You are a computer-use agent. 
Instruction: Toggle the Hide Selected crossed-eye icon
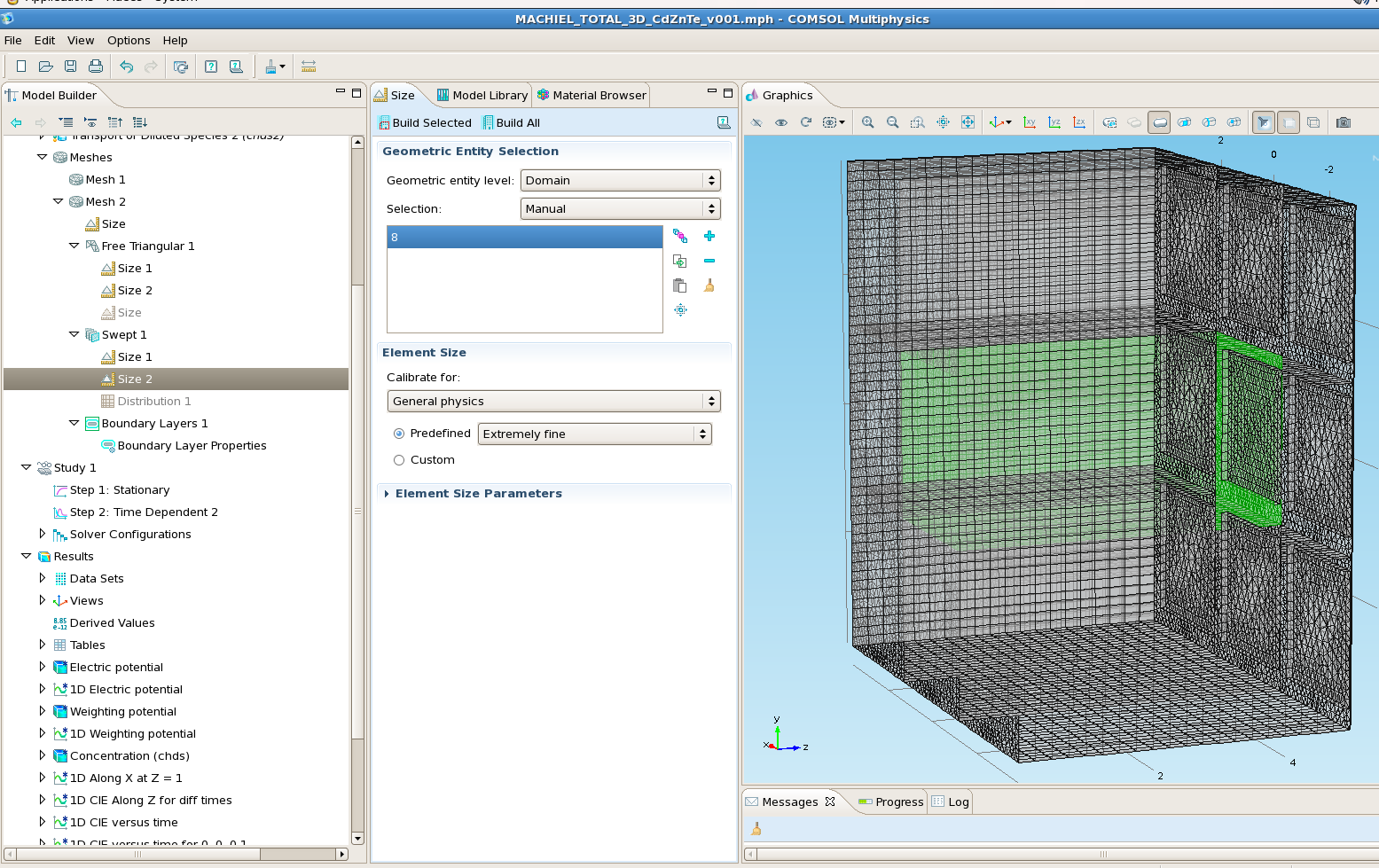point(756,122)
